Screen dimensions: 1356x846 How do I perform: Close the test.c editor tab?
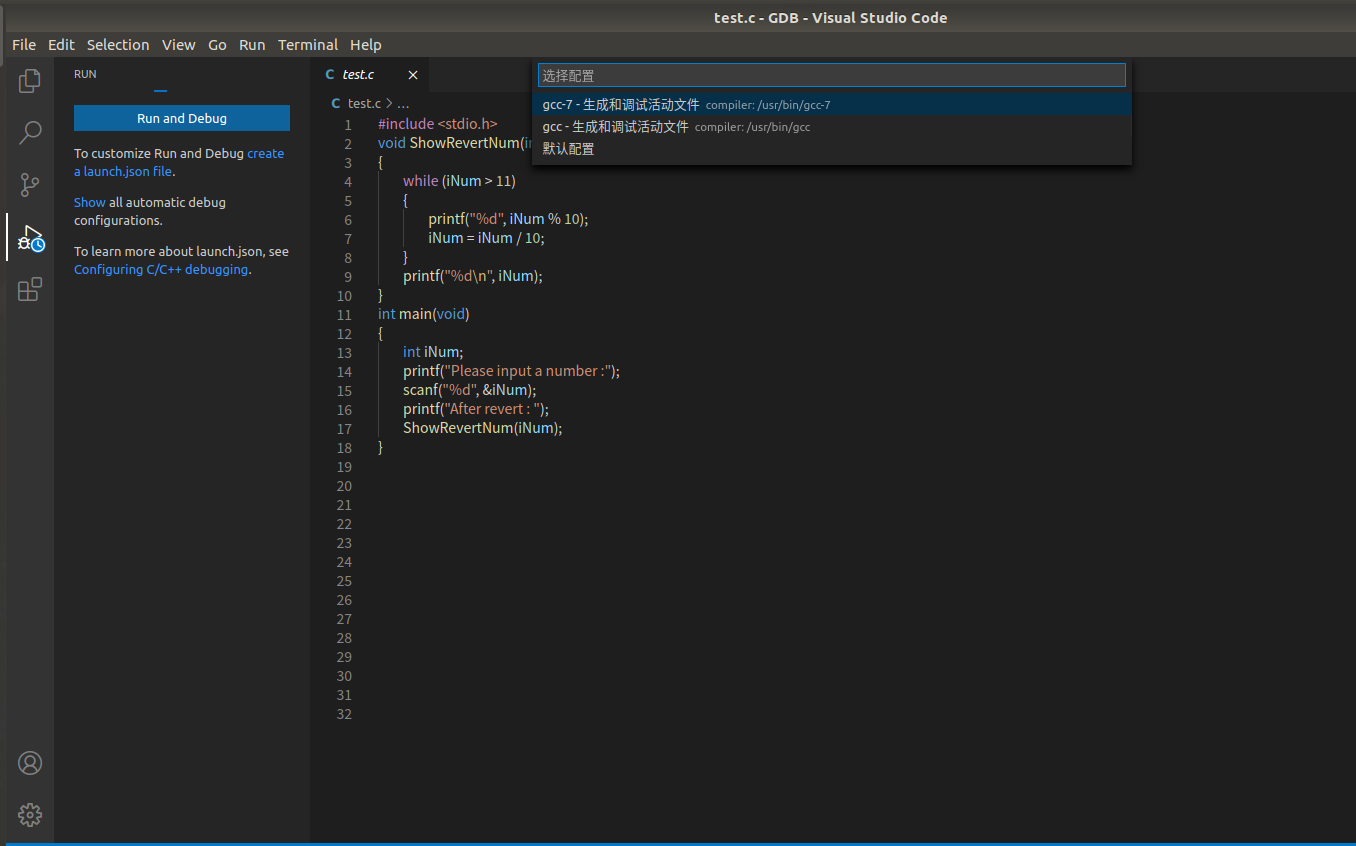pyautogui.click(x=413, y=75)
